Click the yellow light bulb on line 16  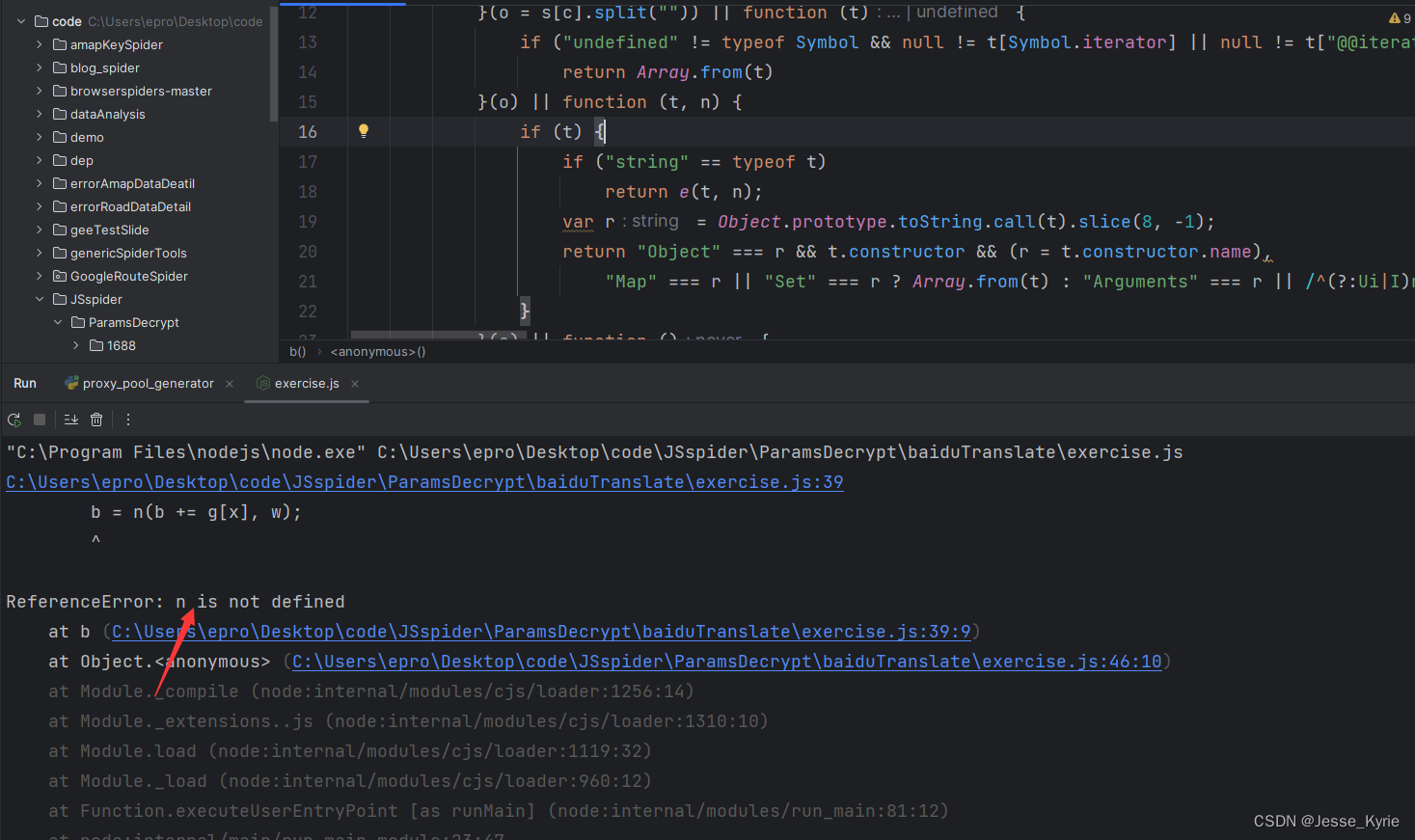[x=364, y=131]
